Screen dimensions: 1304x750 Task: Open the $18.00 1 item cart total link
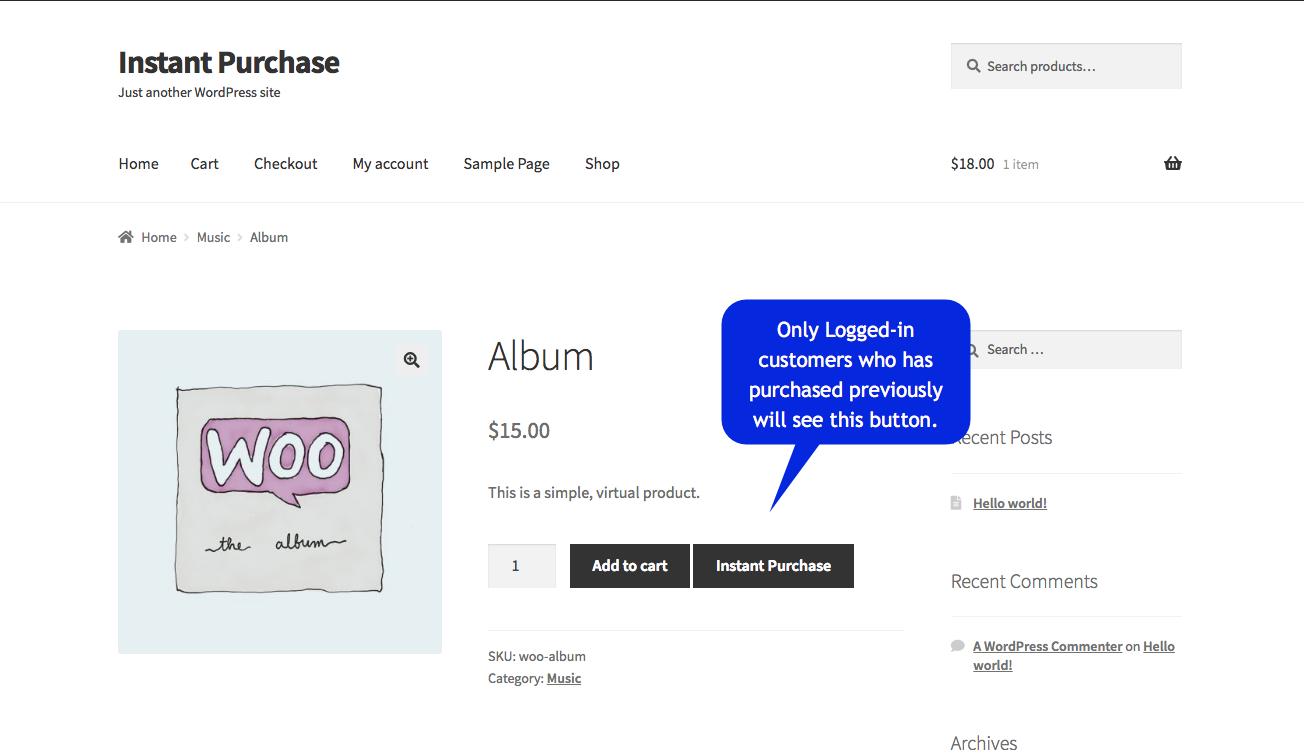pos(995,164)
